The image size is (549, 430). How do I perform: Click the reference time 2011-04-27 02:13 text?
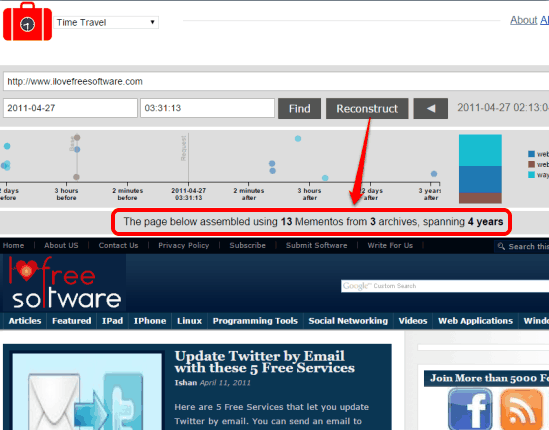[x=503, y=108]
